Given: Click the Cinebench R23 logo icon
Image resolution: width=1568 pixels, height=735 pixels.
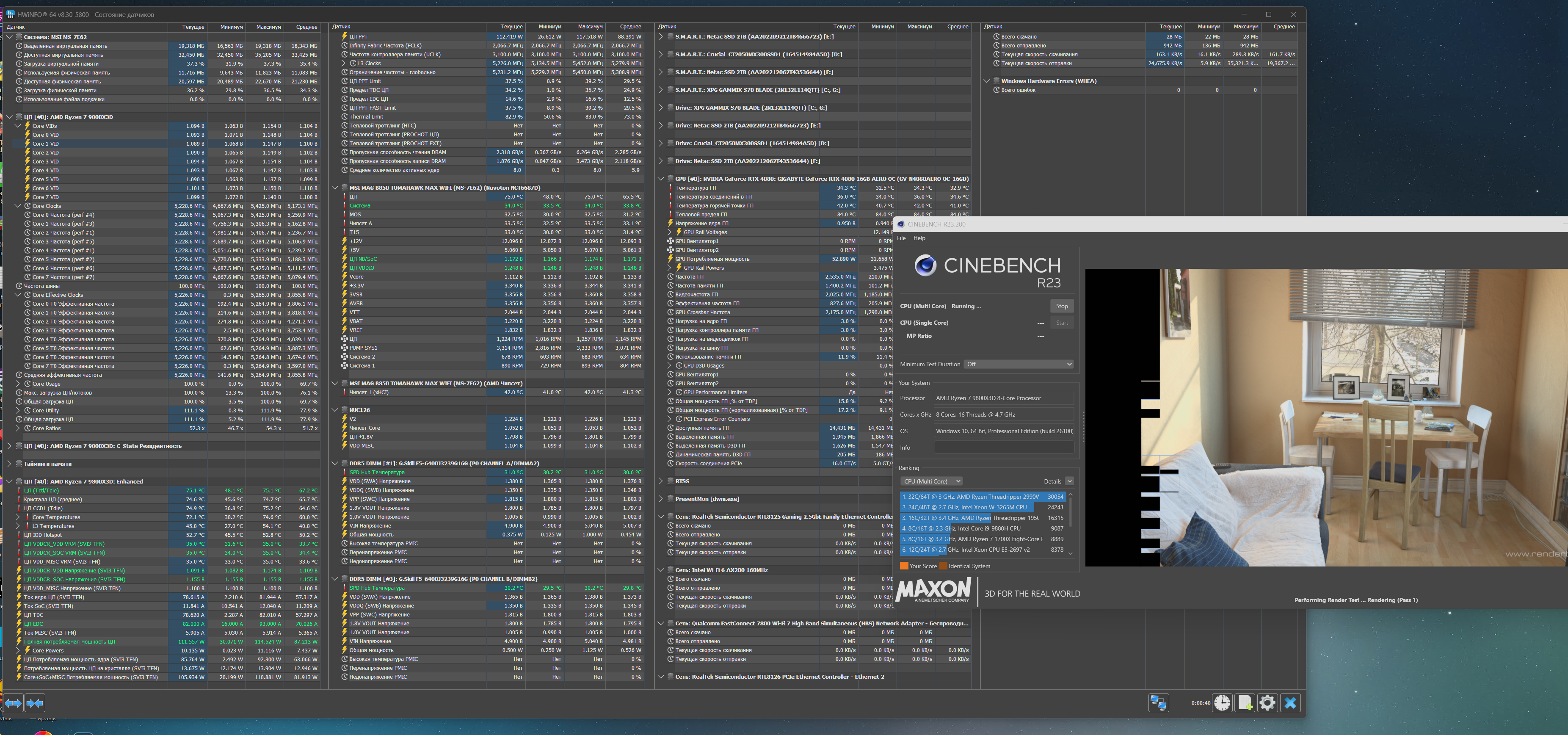Looking at the screenshot, I should pos(925,265).
